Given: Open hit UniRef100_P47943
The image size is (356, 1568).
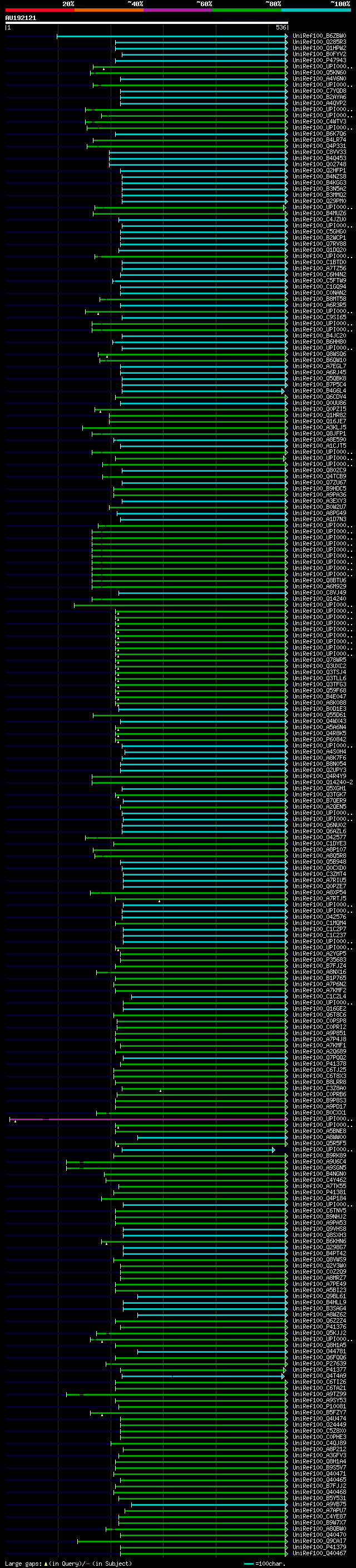Looking at the screenshot, I should click(319, 60).
